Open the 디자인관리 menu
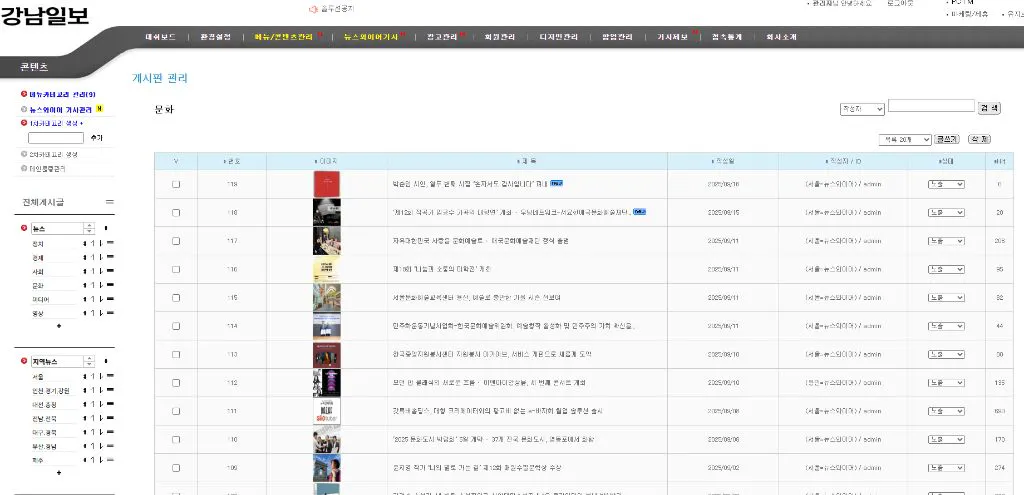 pos(558,37)
